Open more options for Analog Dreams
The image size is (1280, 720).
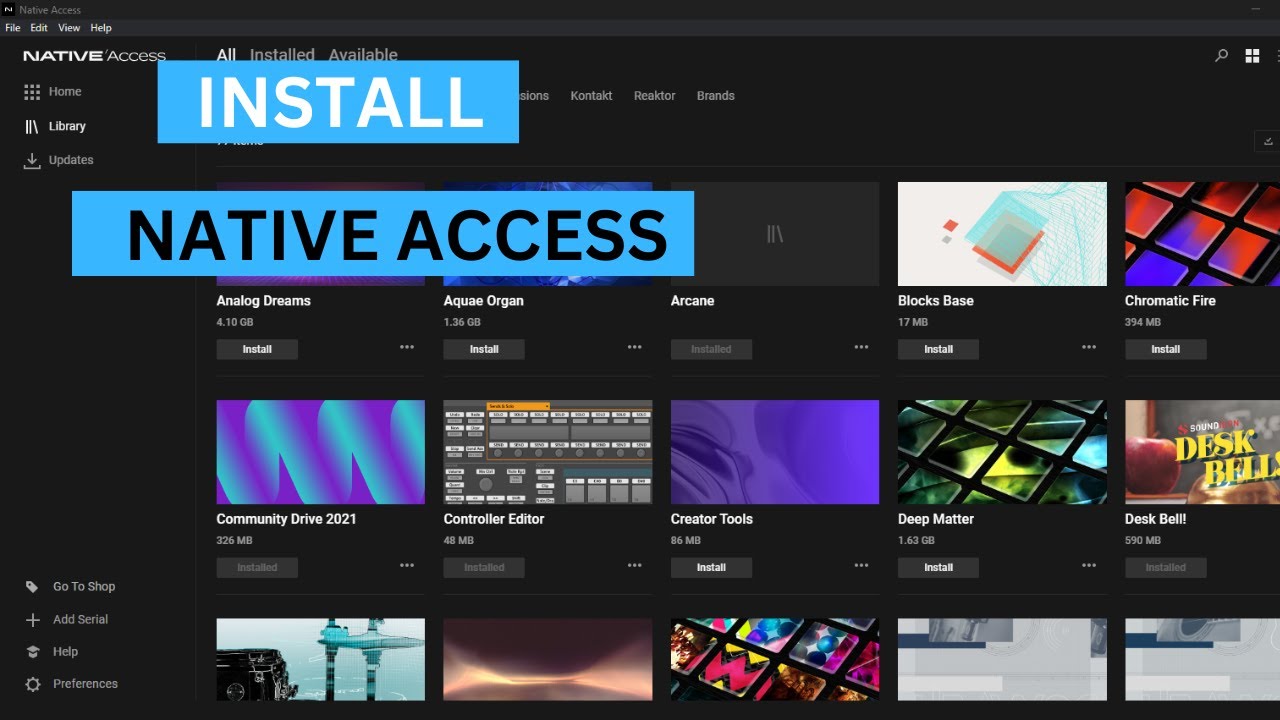click(x=407, y=348)
